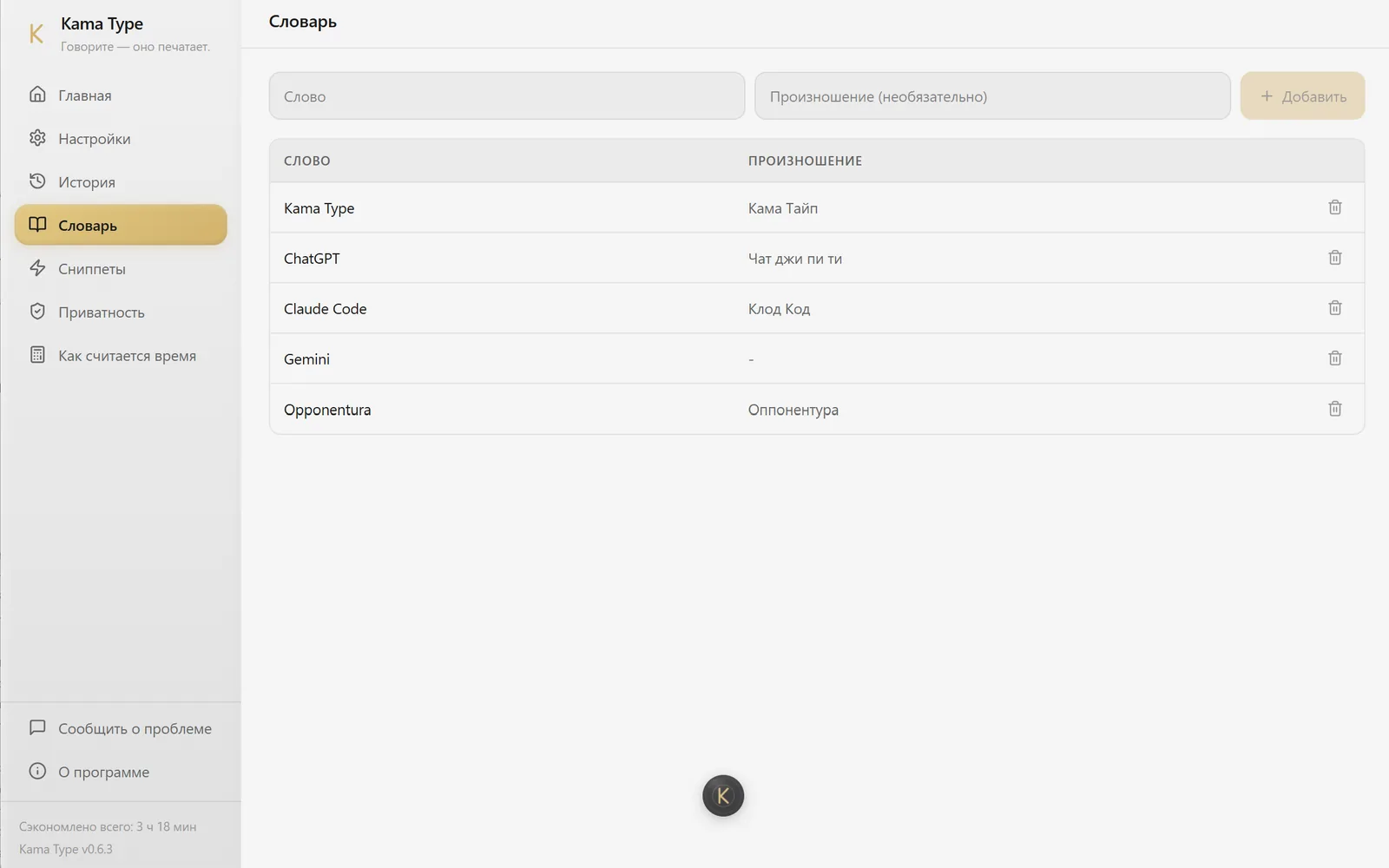Open the Приватность section
Screen dimensions: 1389x868
(x=121, y=312)
